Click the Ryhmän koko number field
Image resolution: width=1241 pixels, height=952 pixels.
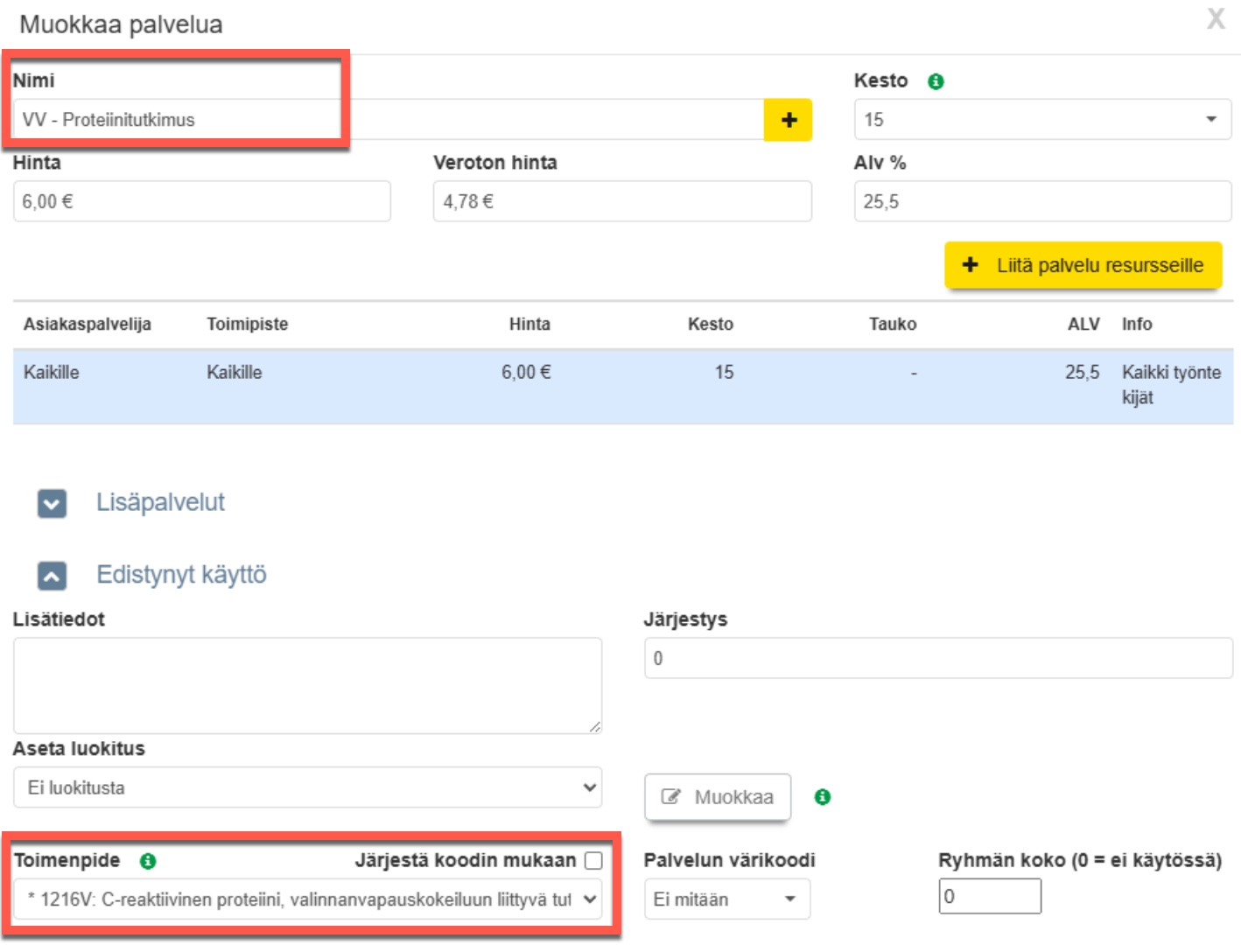coord(989,897)
